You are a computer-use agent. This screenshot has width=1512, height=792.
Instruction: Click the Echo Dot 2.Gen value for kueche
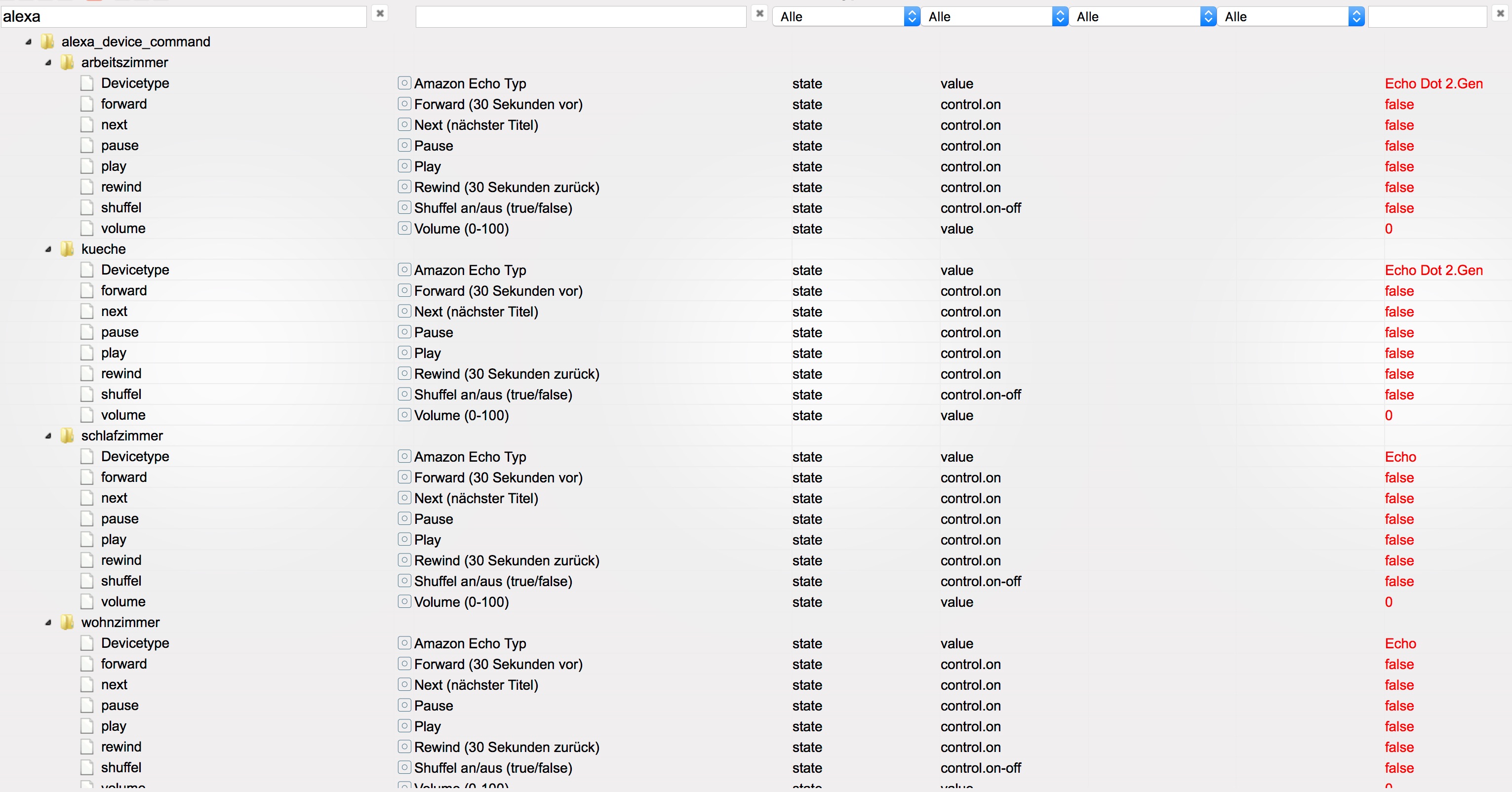[1433, 270]
